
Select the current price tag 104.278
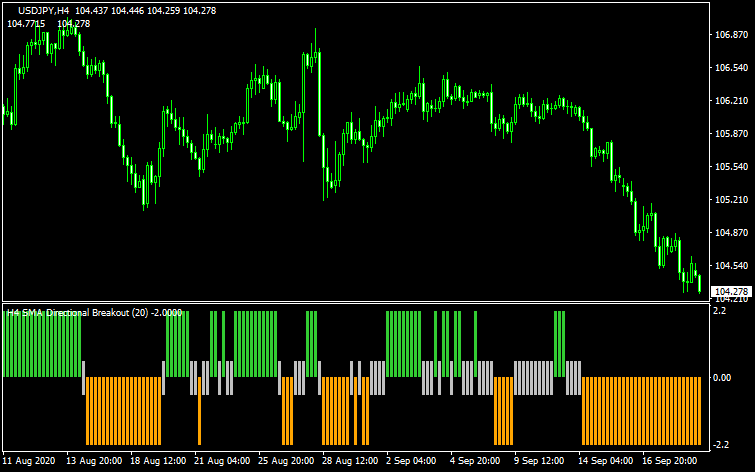tap(729, 292)
